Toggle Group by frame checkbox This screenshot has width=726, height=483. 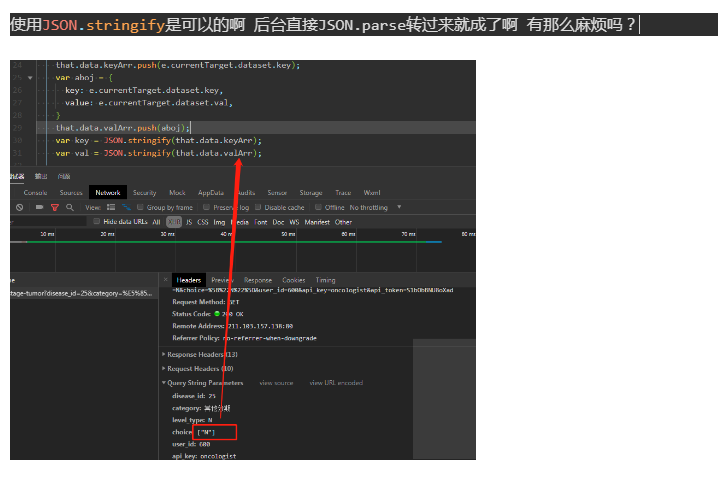pyautogui.click(x=140, y=207)
